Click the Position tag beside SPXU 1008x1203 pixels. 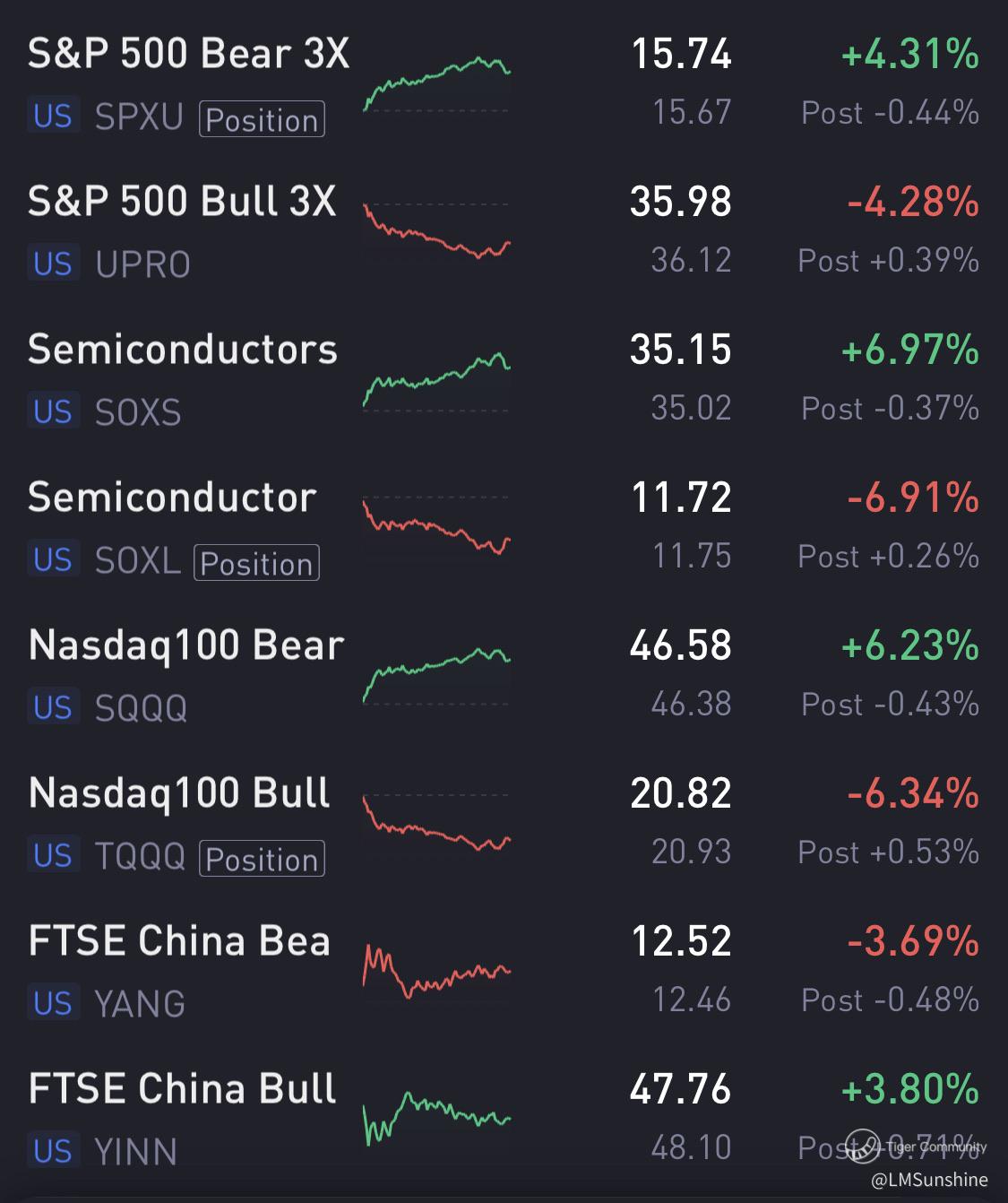(262, 119)
